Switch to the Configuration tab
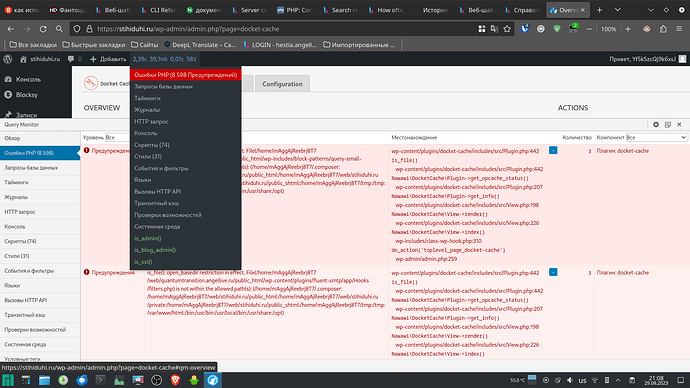690x388 pixels. (282, 84)
